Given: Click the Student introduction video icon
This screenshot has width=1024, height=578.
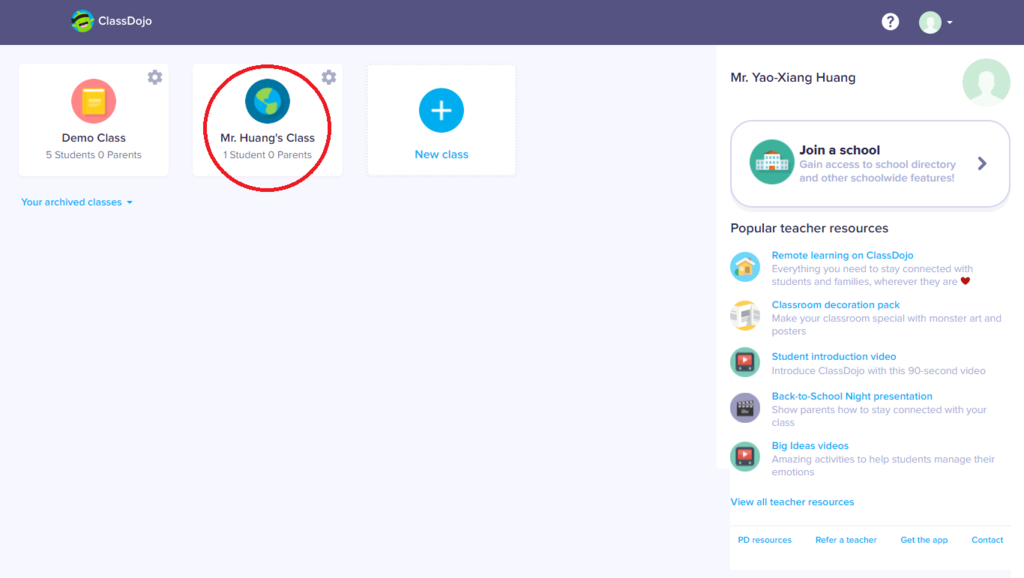Looking at the screenshot, I should pos(745,362).
